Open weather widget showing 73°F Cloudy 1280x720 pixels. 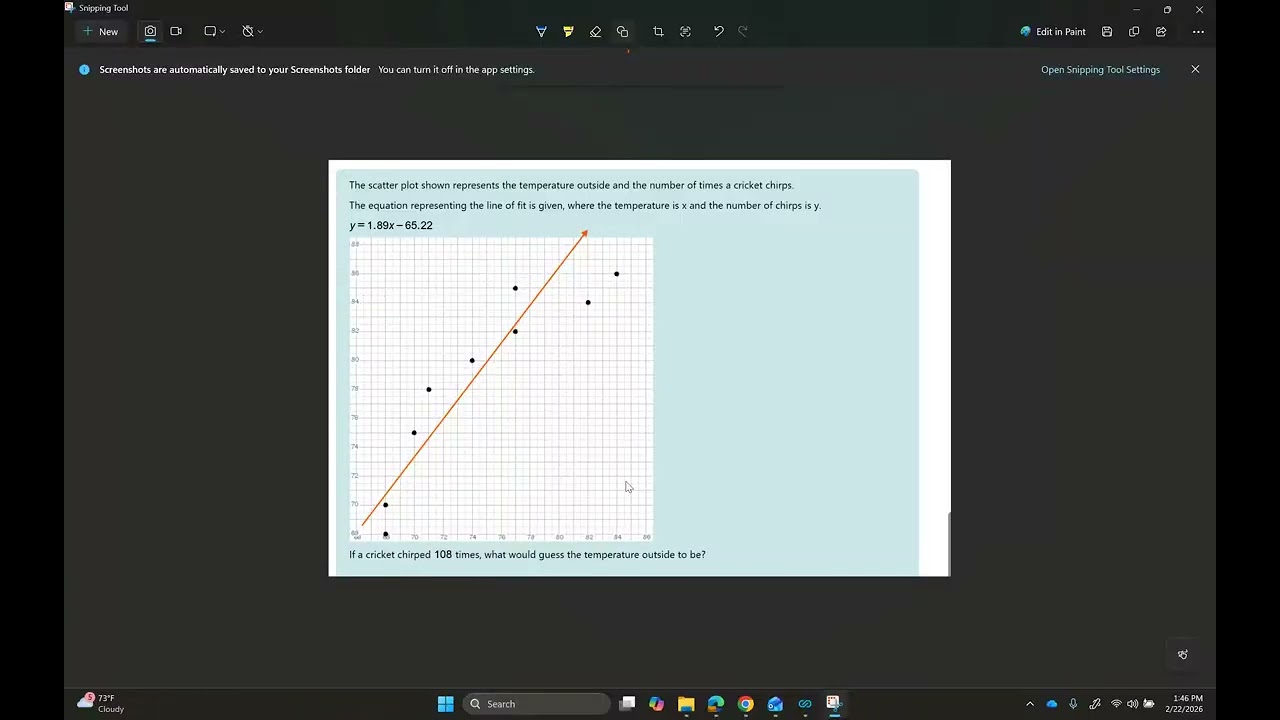coord(102,704)
